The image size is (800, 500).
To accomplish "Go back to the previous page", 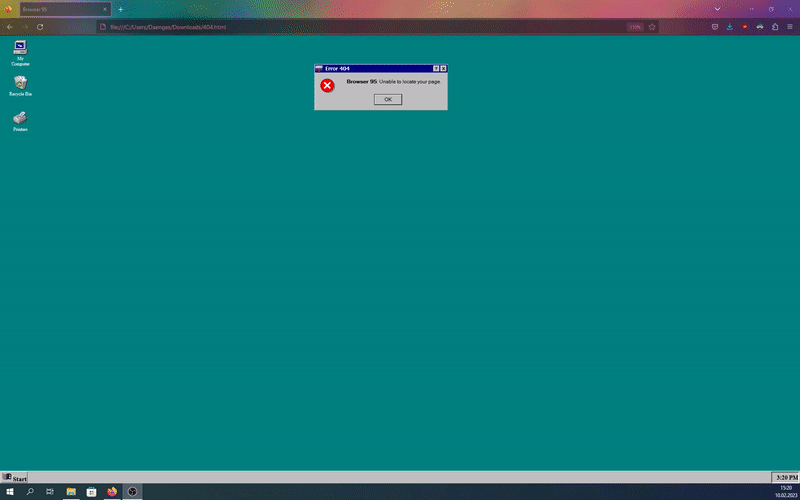I will [9, 27].
